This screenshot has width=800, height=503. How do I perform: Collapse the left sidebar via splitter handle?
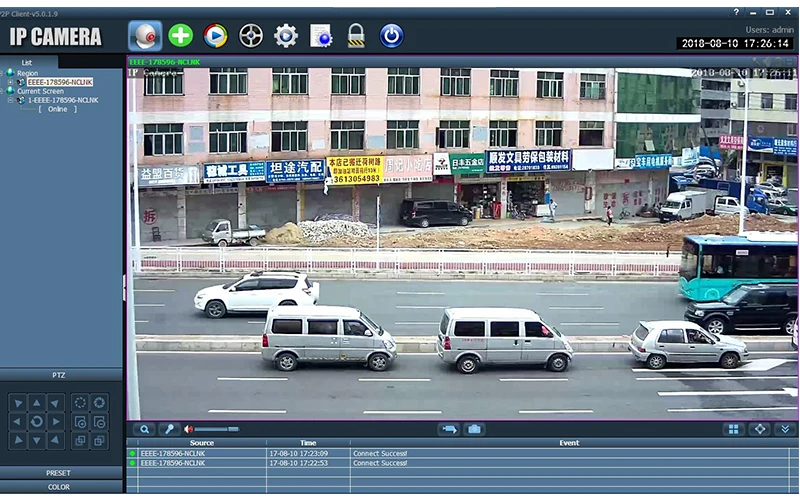coord(124,288)
